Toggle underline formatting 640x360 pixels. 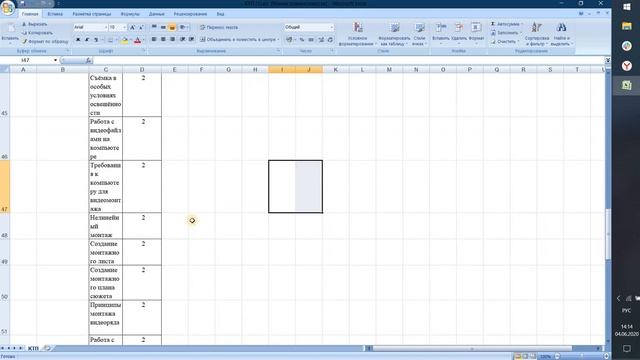[x=96, y=40]
